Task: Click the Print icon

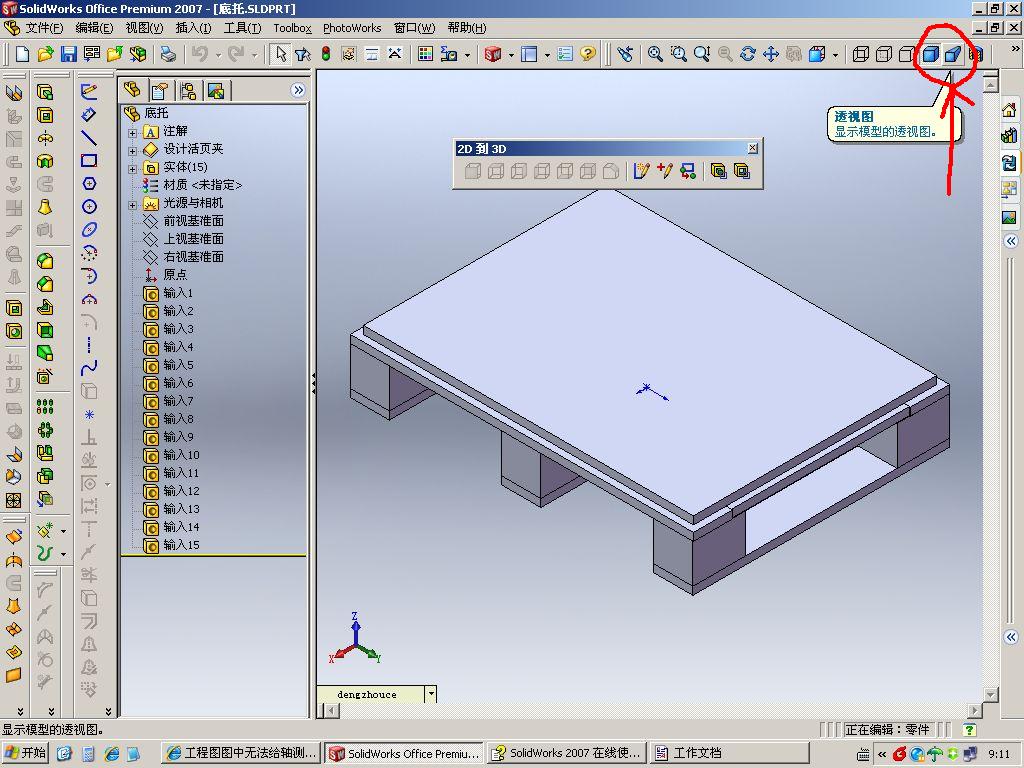Action: click(168, 54)
